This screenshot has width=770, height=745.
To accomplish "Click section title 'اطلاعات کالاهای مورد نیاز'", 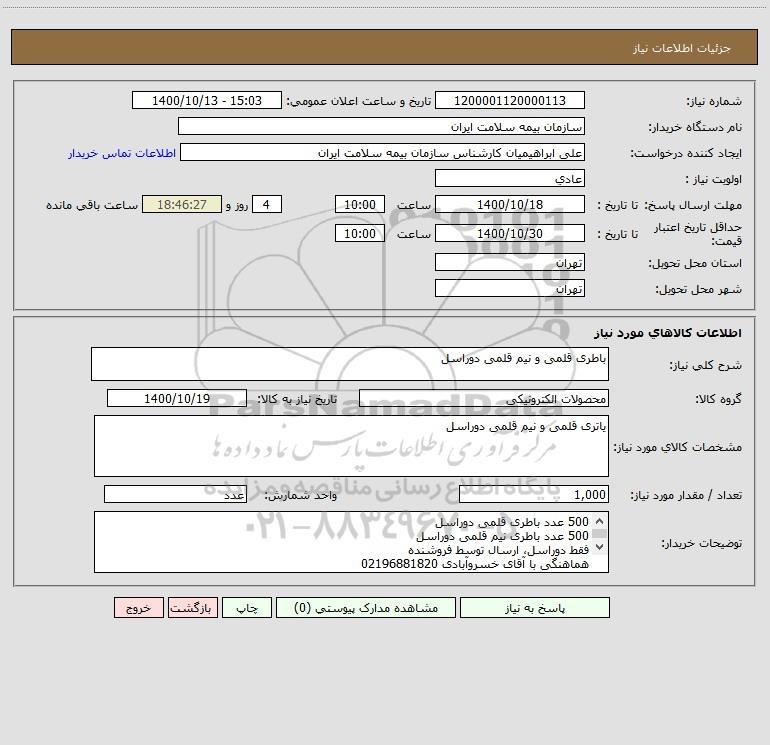I will (667, 333).
